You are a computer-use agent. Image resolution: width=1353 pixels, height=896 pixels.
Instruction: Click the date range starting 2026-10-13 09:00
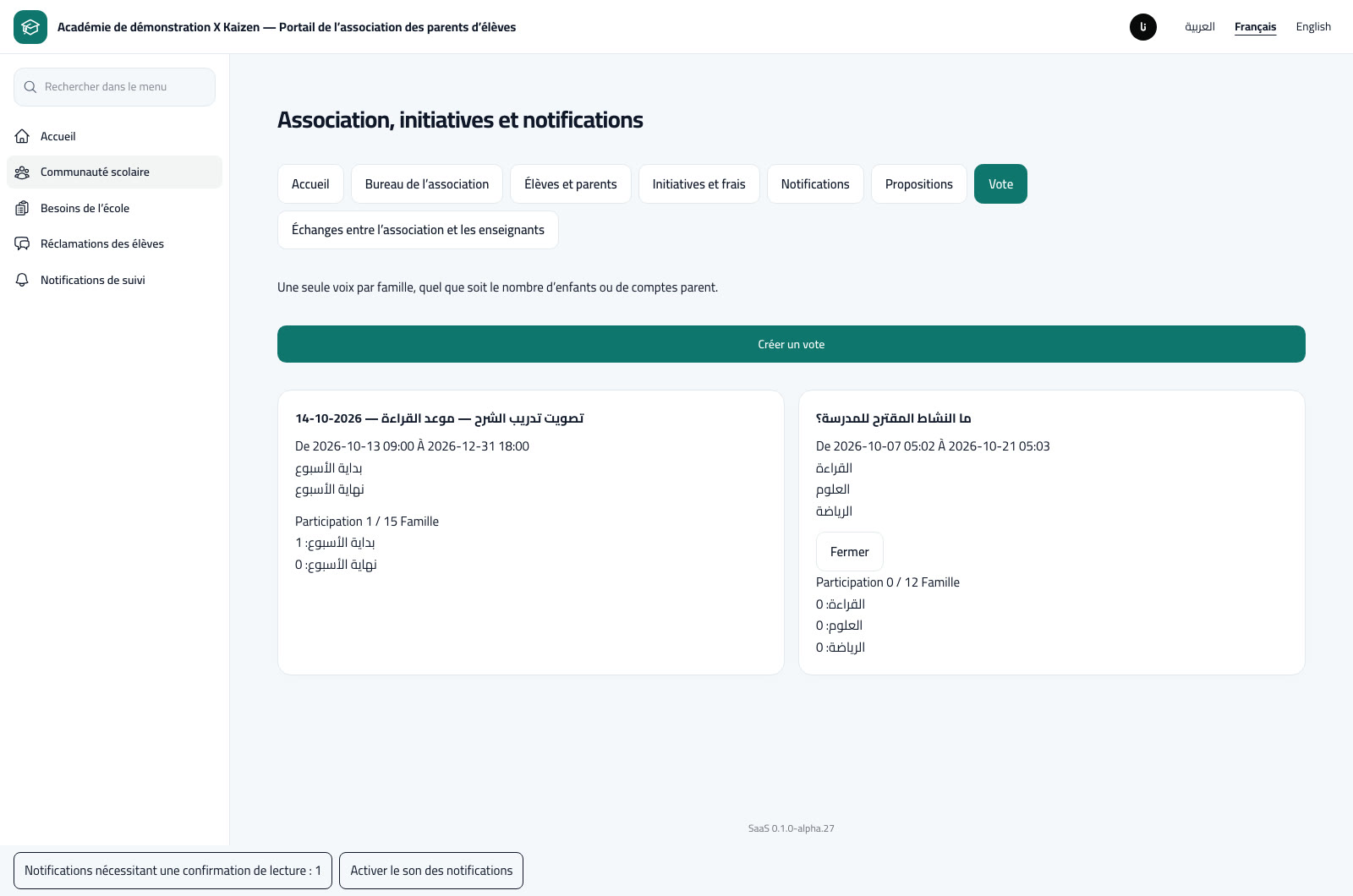click(412, 446)
